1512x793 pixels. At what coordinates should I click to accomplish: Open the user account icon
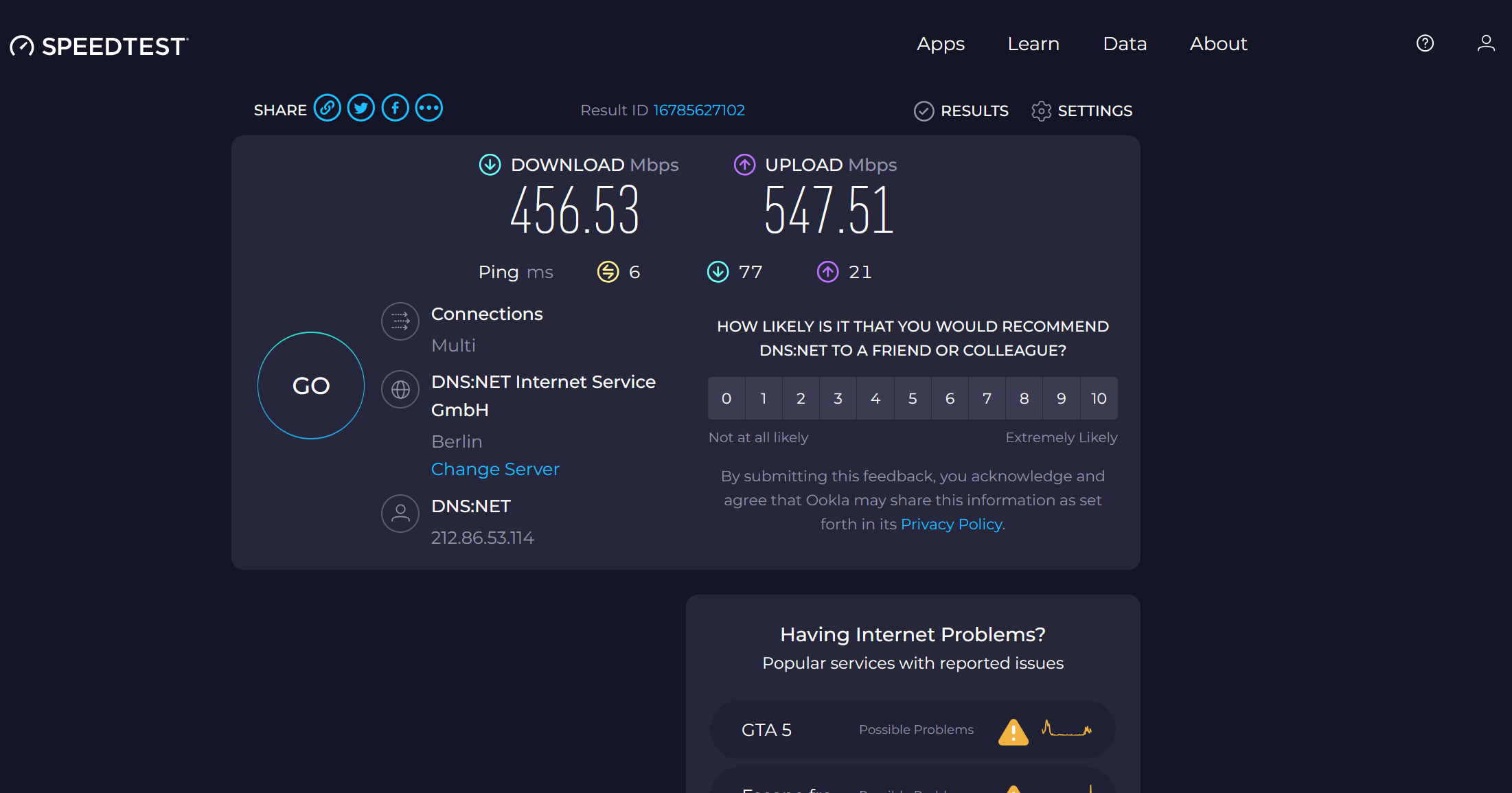[x=1486, y=43]
